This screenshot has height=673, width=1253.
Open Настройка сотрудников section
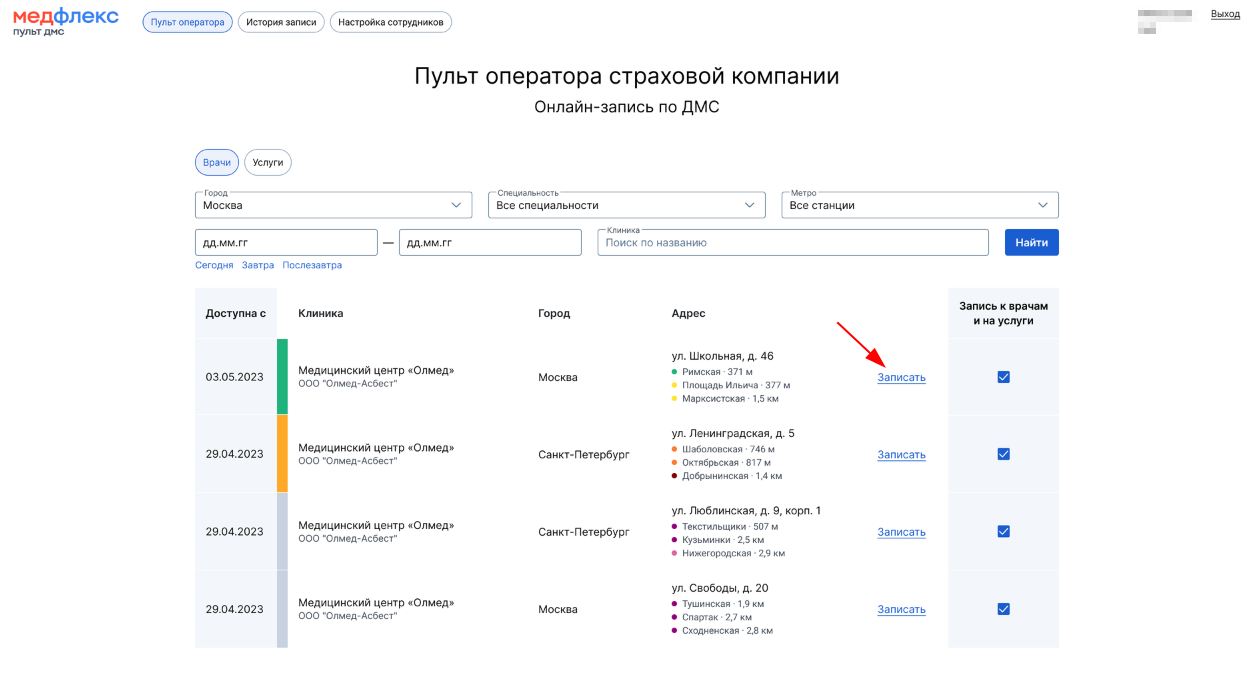coord(390,22)
